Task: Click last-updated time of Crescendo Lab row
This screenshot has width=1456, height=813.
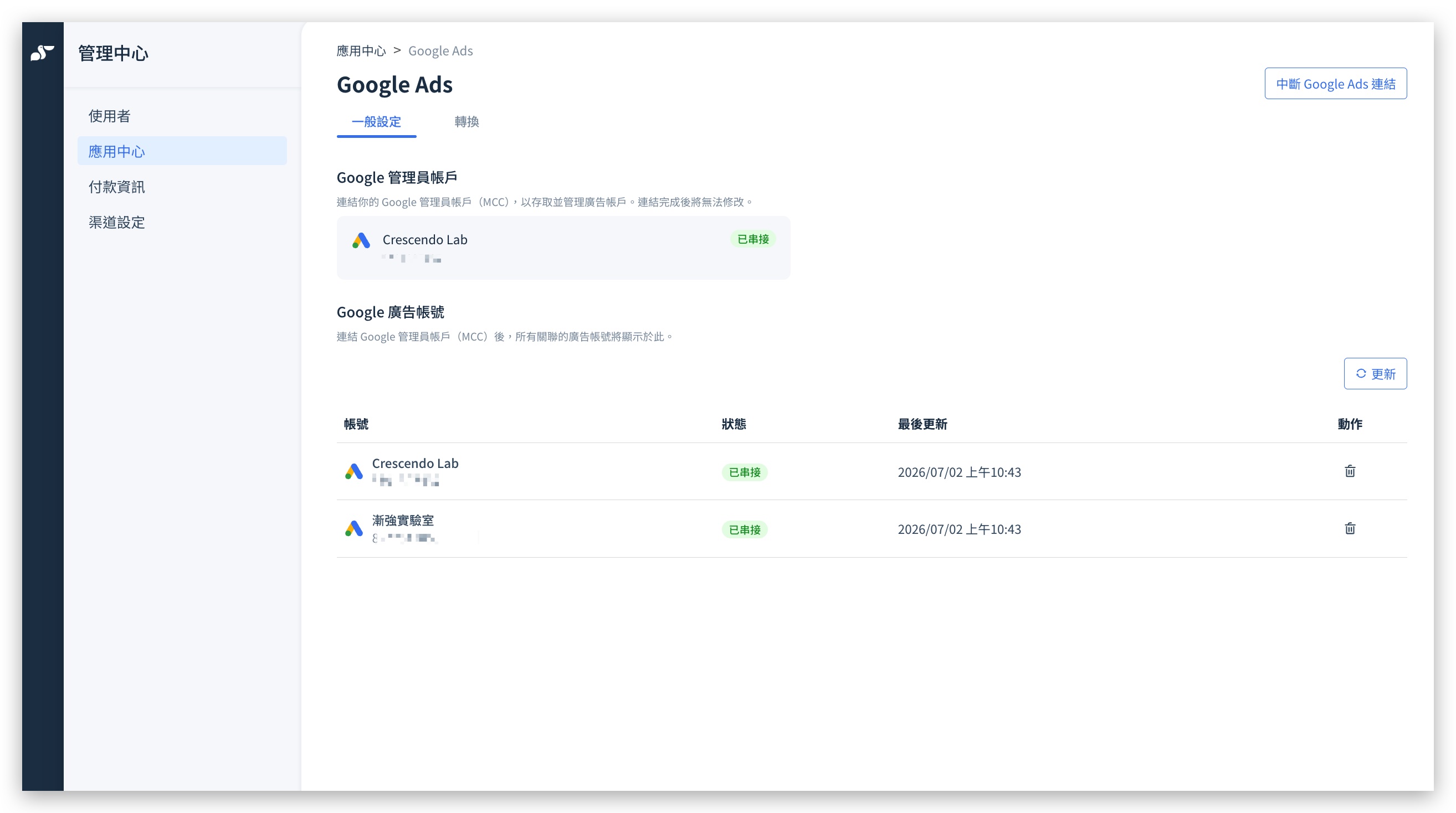Action: [x=959, y=472]
